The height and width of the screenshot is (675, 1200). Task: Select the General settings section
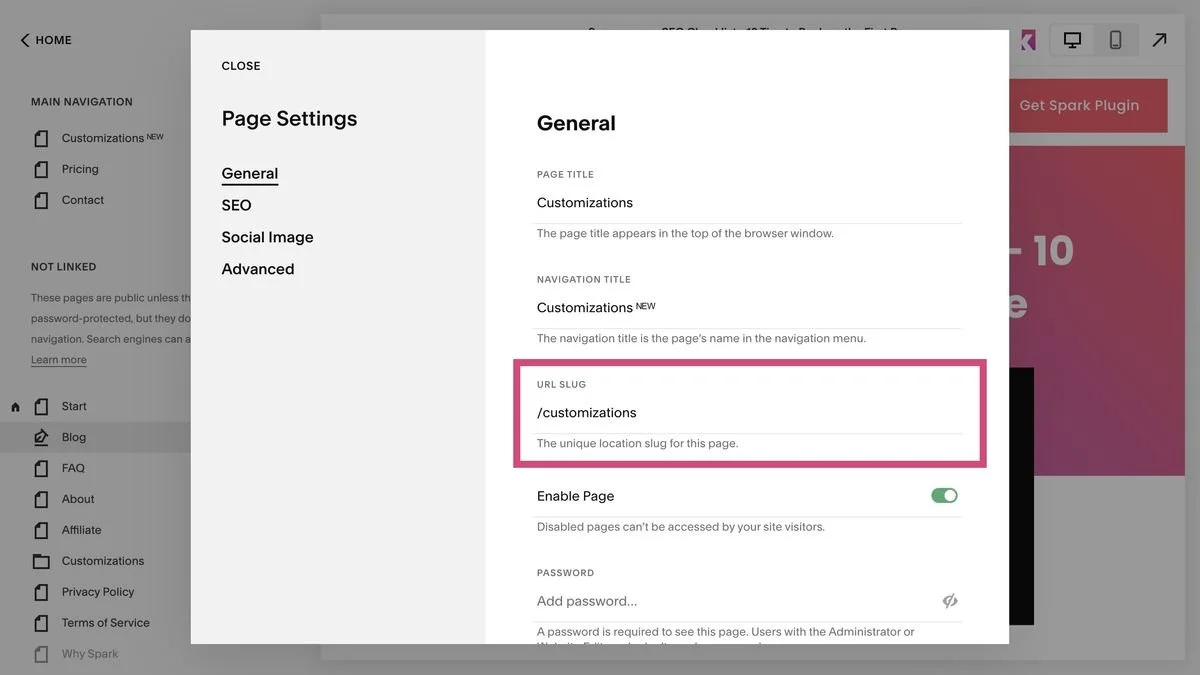tap(249, 172)
